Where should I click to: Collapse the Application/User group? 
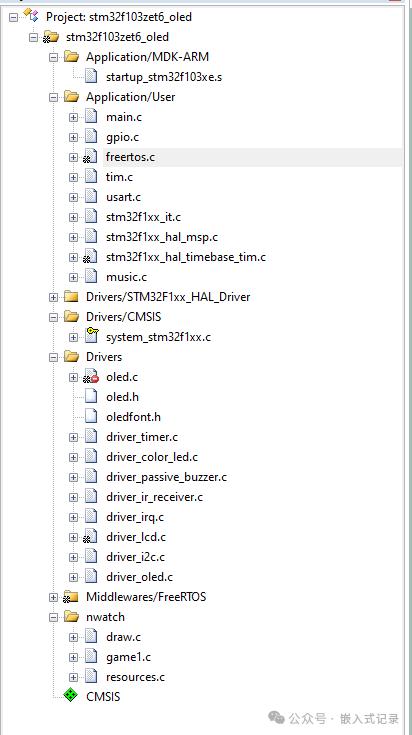[x=53, y=97]
